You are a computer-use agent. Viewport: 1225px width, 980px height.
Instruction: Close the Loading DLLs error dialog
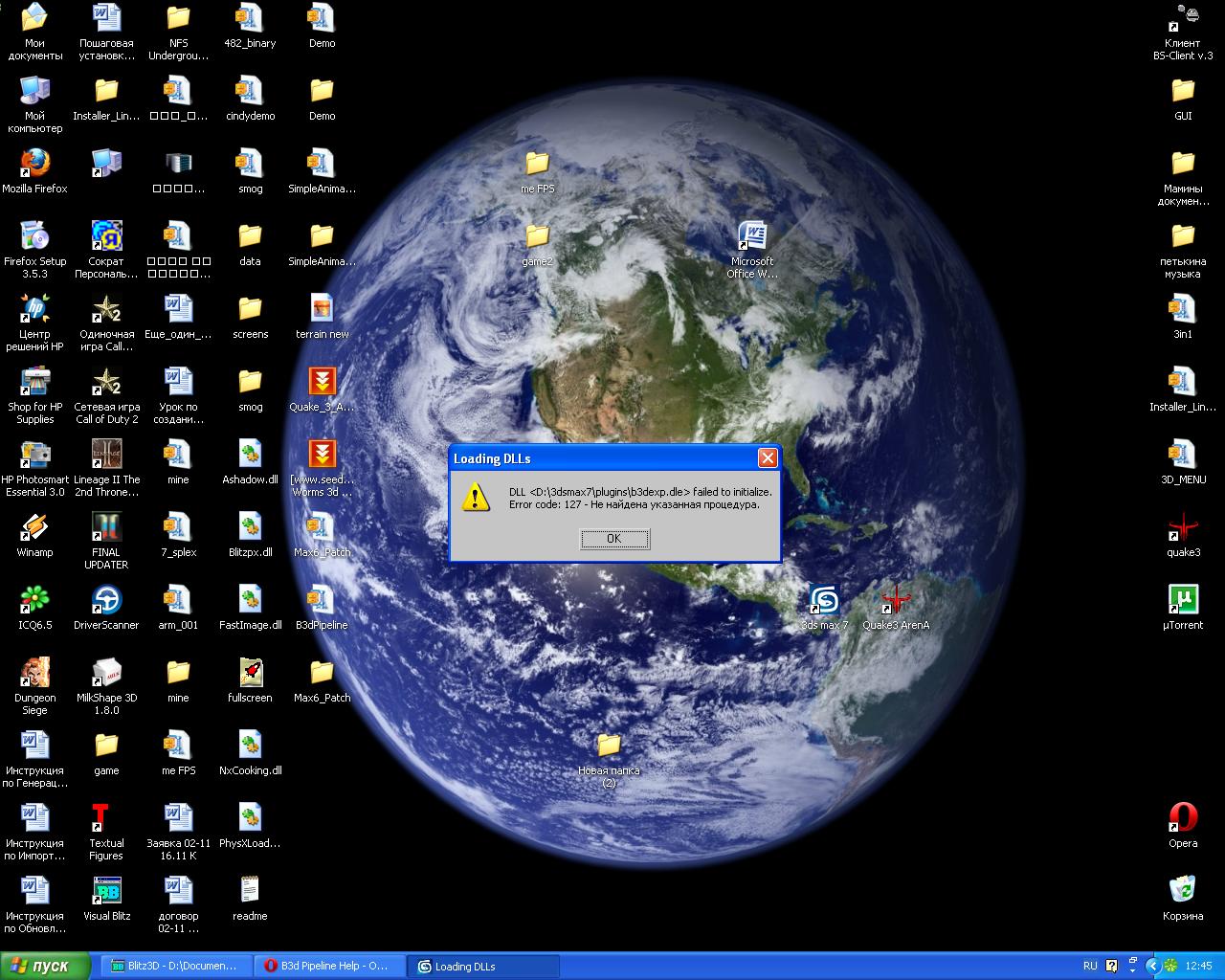coord(768,458)
